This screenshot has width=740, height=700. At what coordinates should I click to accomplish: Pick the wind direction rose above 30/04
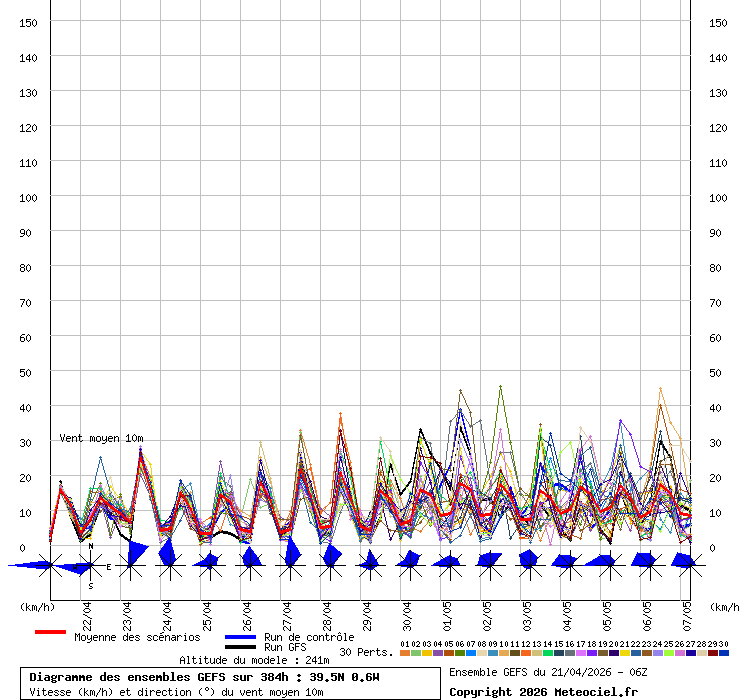409,566
